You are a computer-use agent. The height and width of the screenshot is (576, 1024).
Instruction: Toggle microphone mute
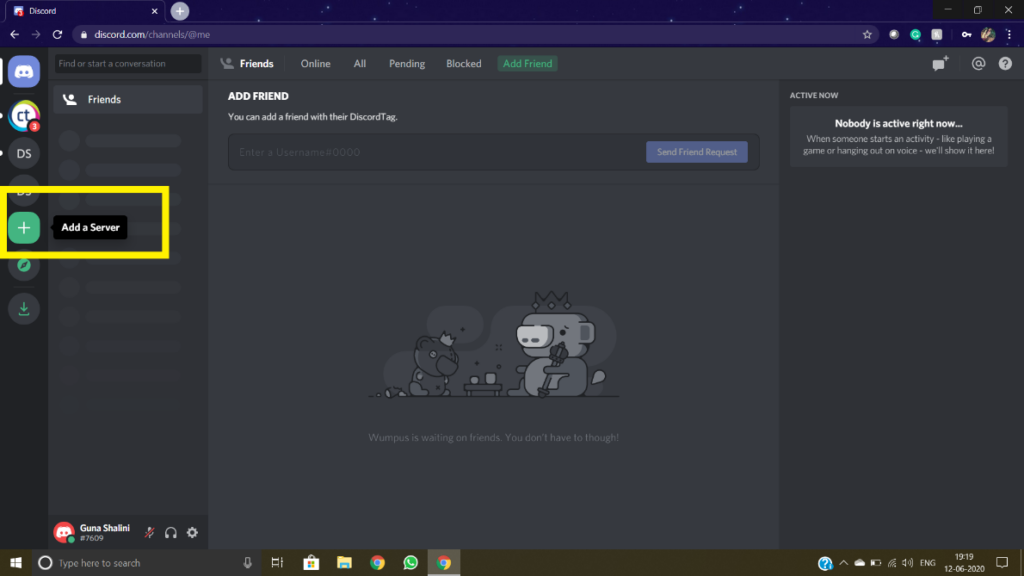(150, 532)
